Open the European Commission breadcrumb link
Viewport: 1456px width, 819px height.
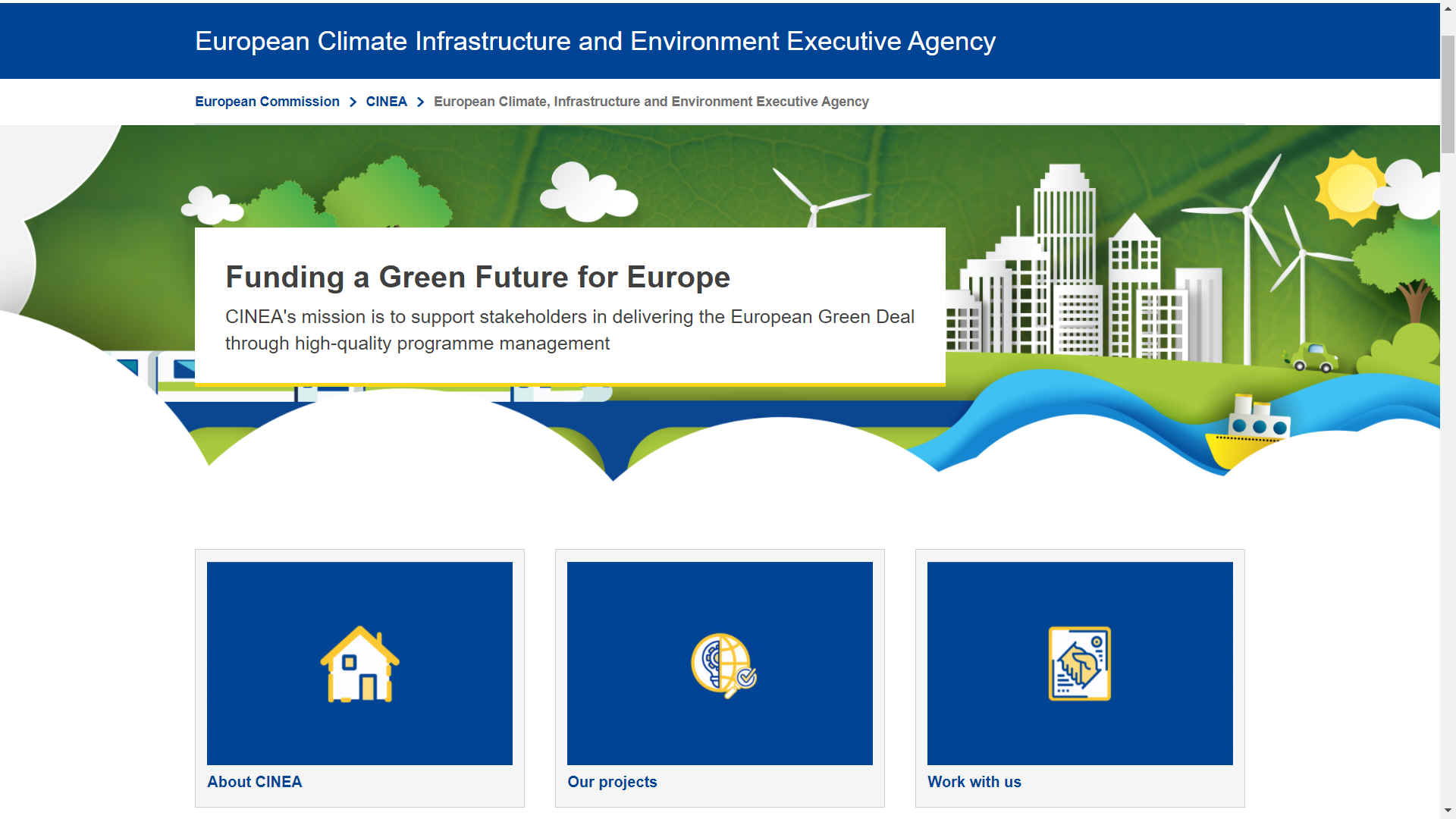coord(267,102)
